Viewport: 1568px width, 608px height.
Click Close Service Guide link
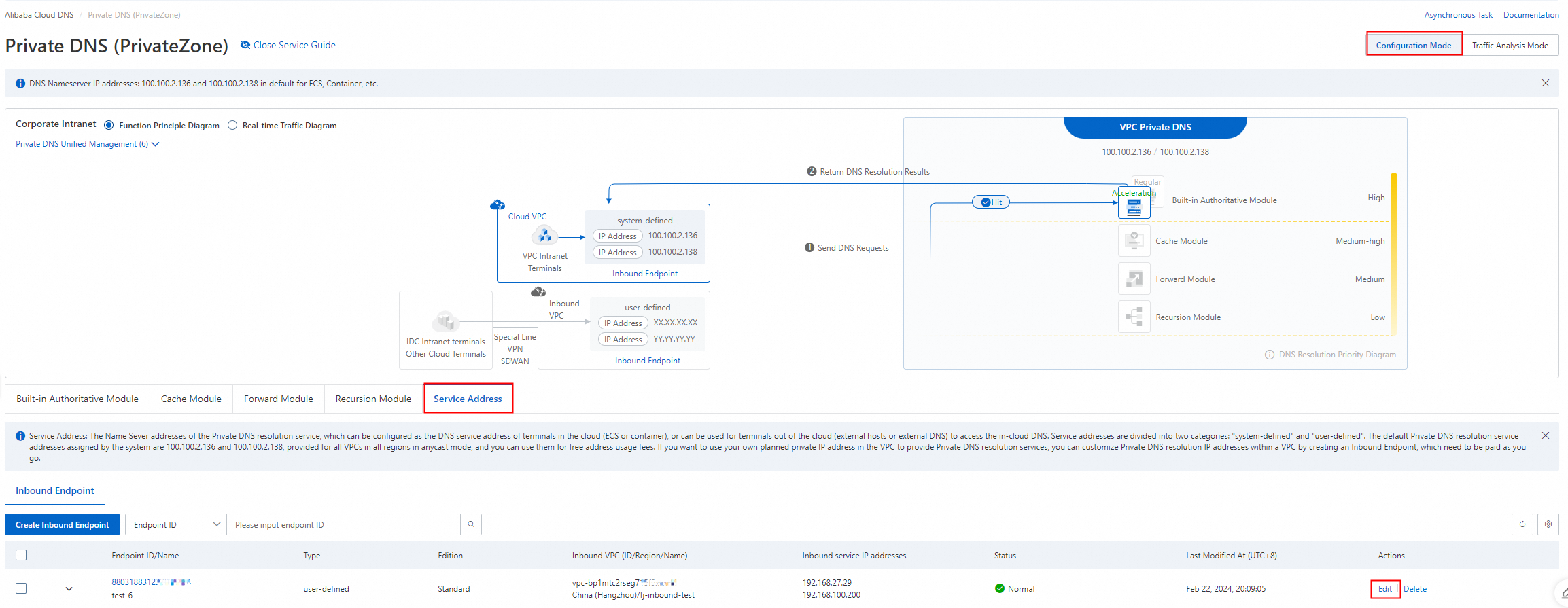(x=288, y=45)
